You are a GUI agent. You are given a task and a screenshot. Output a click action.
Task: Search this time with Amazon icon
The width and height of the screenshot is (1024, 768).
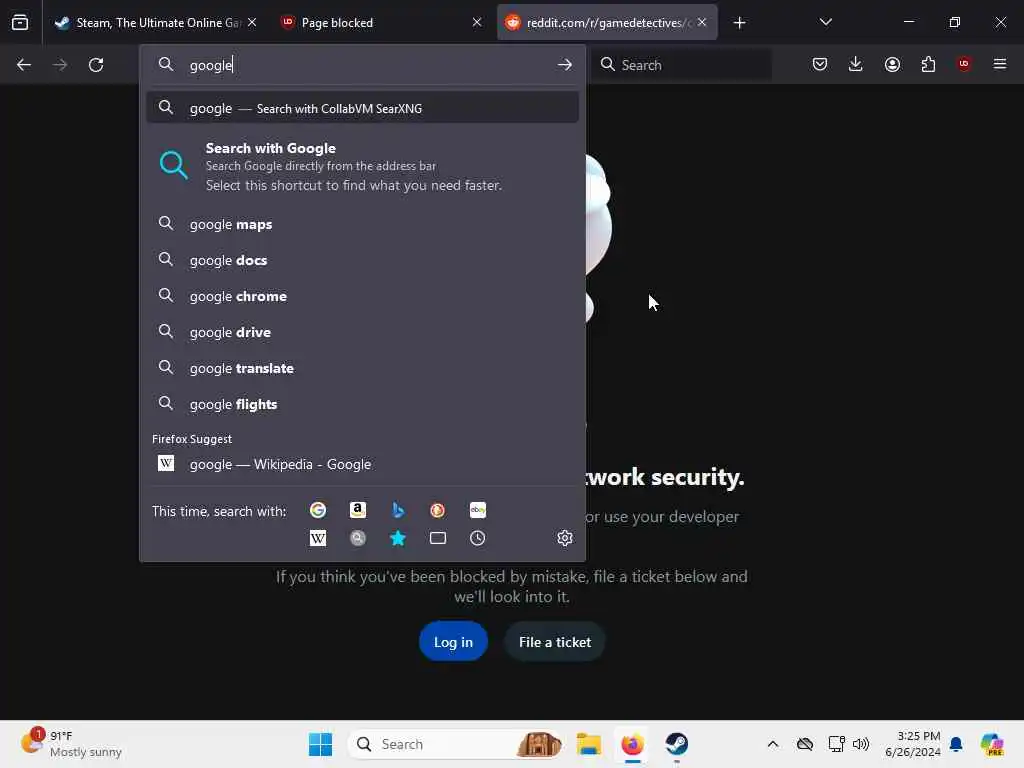pos(358,510)
